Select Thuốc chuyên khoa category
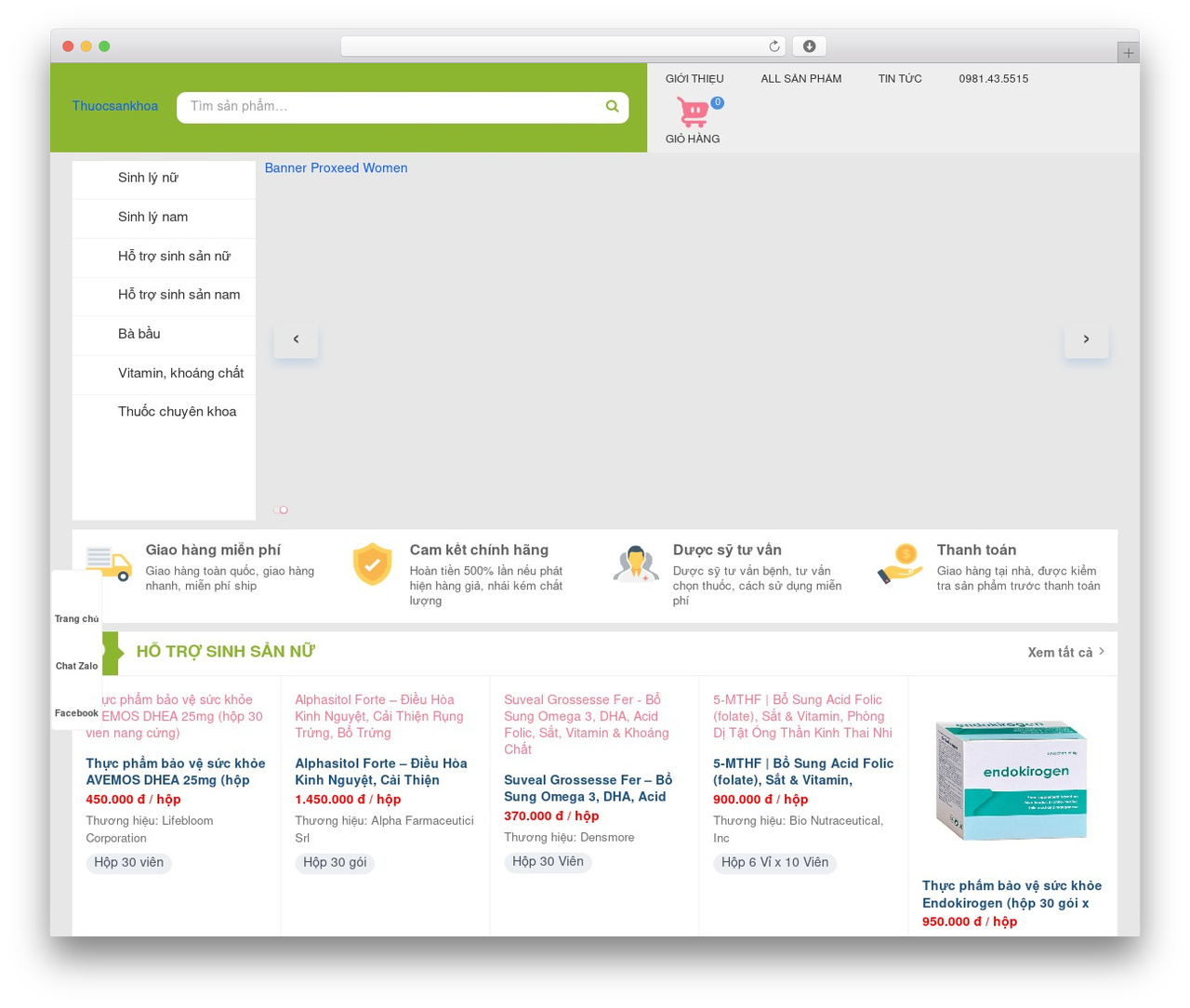The width and height of the screenshot is (1190, 1008). click(x=164, y=412)
